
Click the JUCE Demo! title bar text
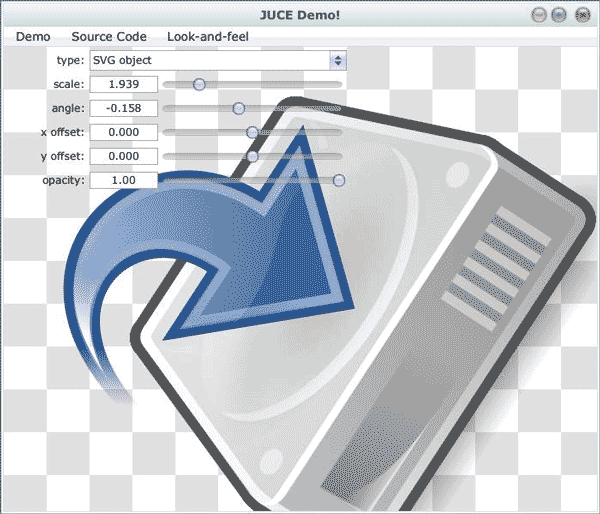[x=300, y=15]
